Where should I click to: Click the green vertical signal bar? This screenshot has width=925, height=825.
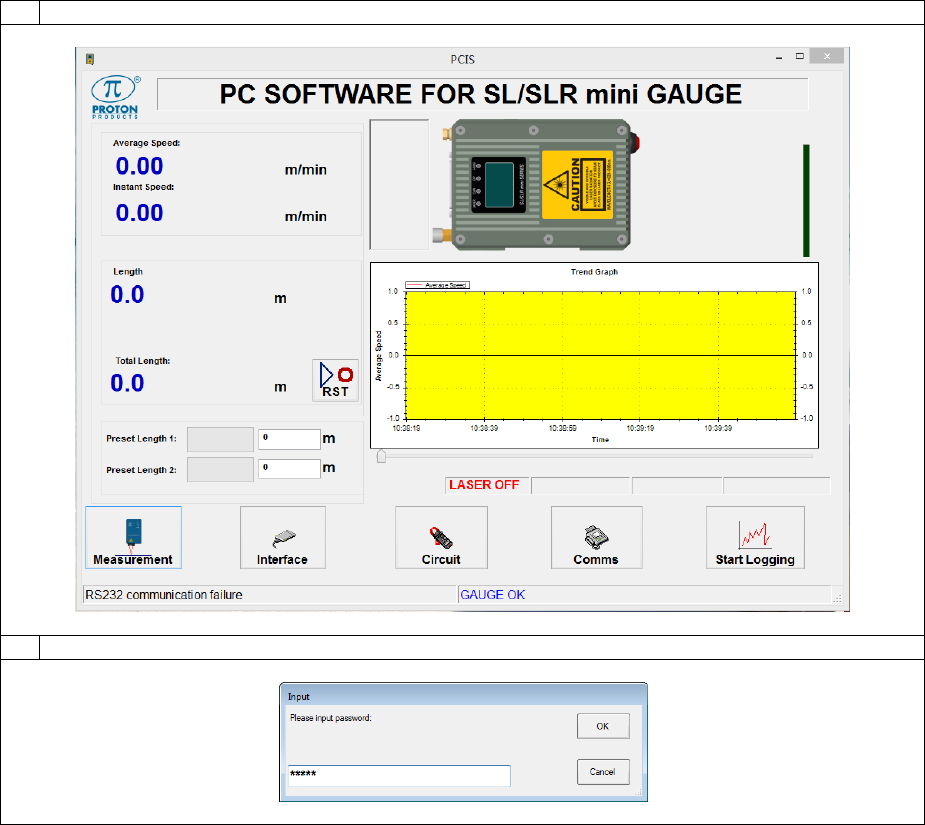[x=806, y=201]
